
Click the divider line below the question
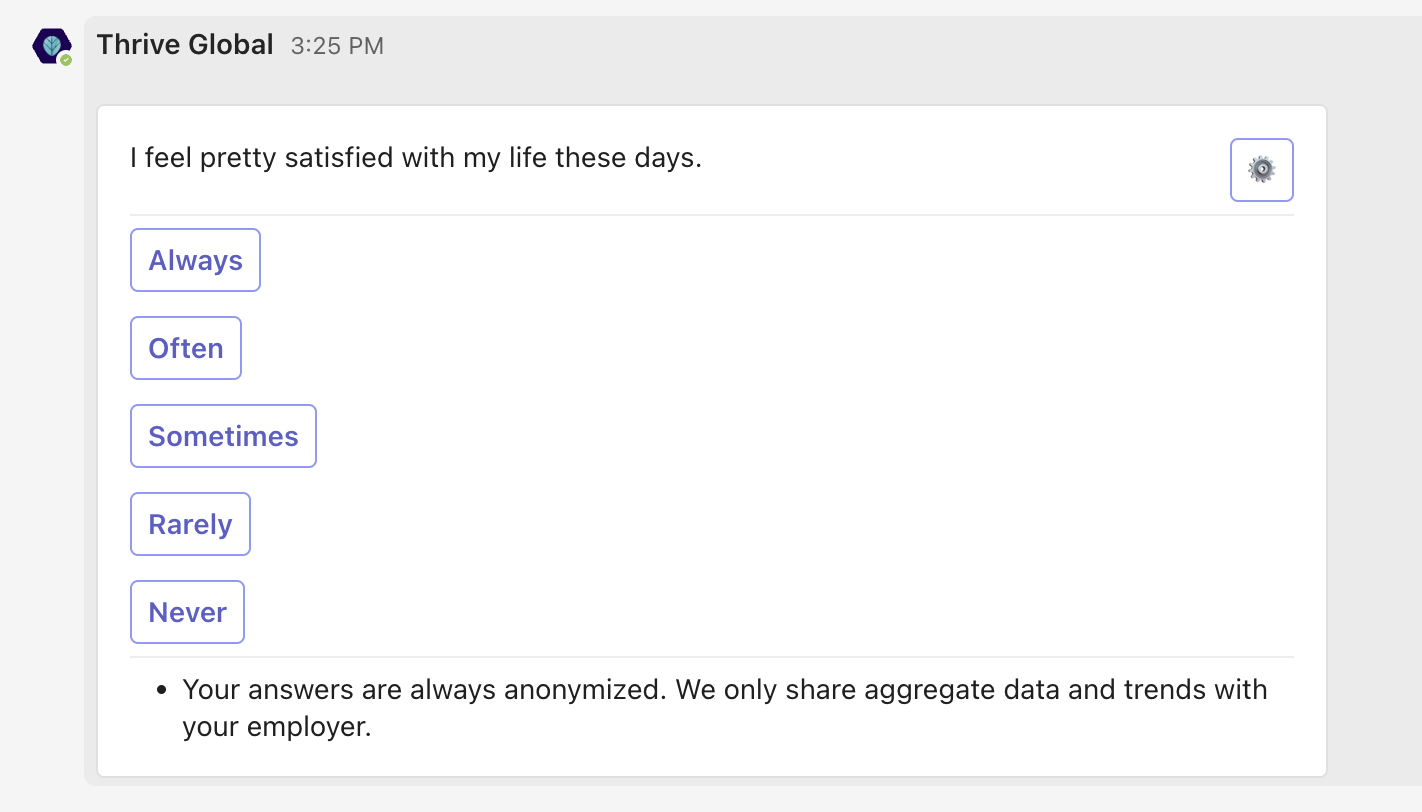(712, 215)
